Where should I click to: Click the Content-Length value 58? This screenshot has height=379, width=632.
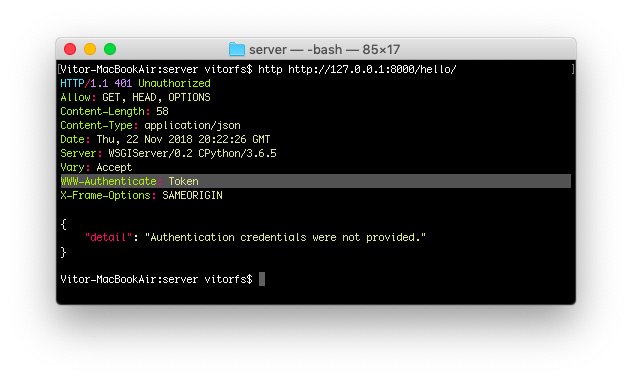[162, 111]
